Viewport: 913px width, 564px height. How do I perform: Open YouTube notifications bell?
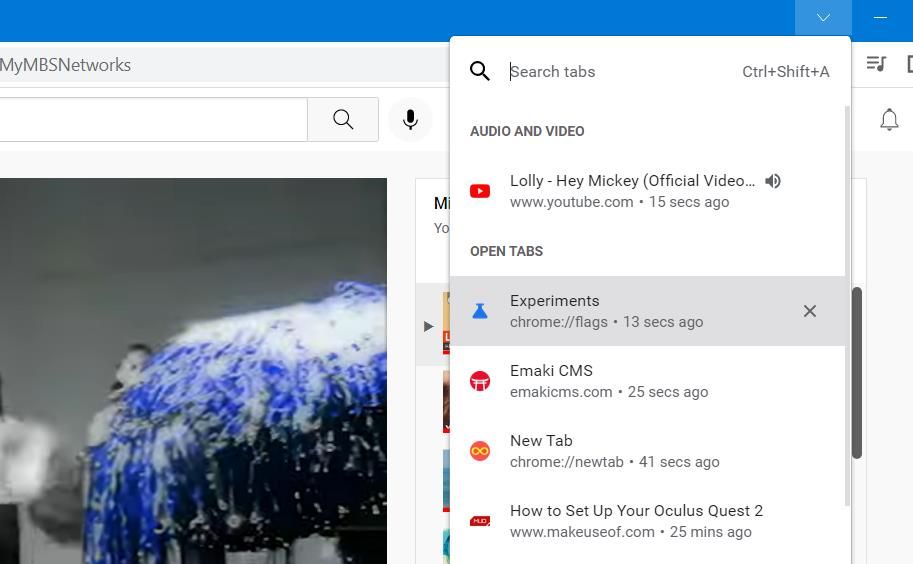(889, 119)
